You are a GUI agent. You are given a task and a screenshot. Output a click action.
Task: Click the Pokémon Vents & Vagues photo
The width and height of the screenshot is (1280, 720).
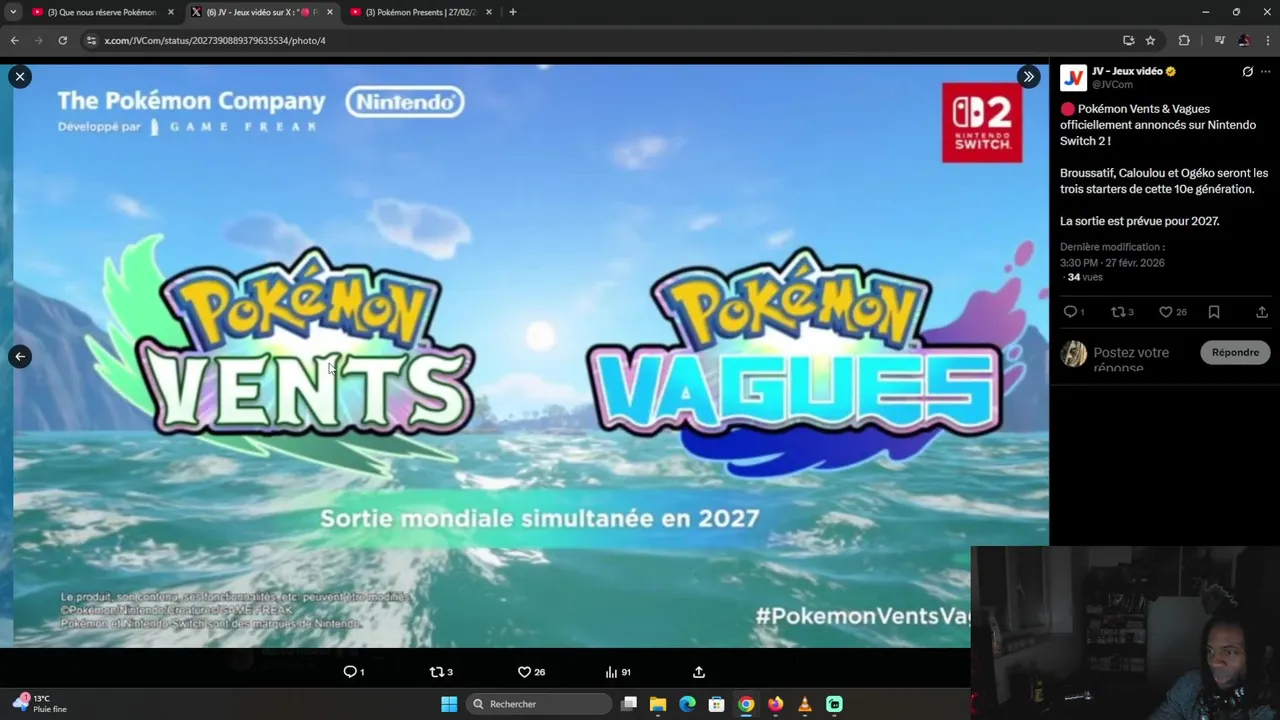[530, 356]
